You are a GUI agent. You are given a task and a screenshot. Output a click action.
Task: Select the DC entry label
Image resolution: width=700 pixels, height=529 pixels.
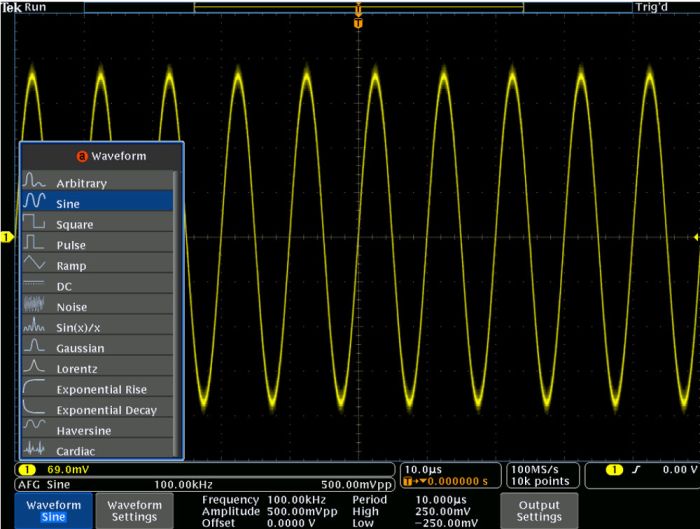tap(64, 287)
